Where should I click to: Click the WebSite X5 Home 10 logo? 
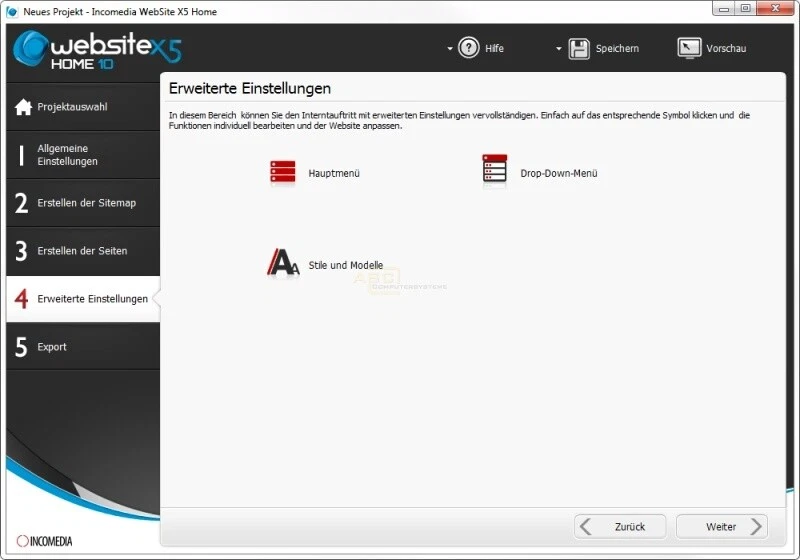(97, 50)
